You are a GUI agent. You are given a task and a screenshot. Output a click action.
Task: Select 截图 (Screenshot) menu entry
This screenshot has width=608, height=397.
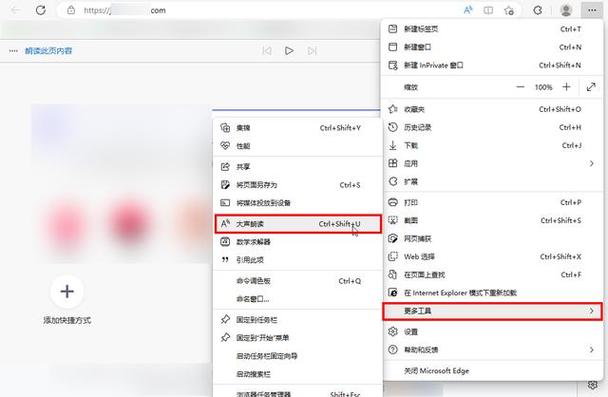tap(492, 220)
